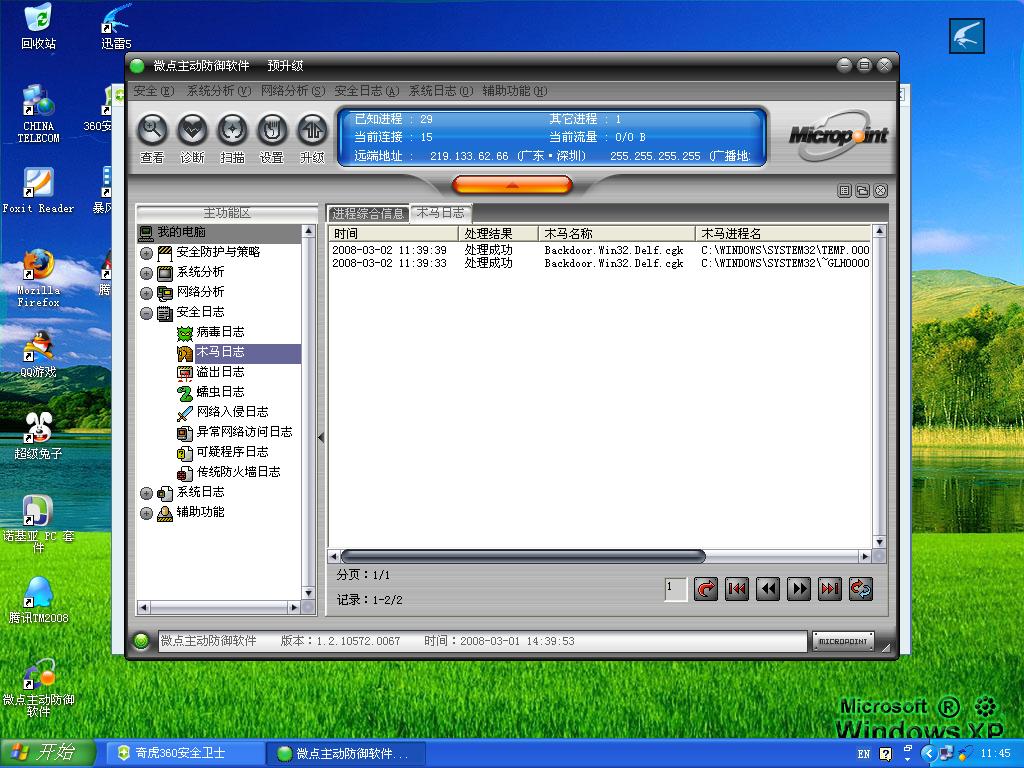Expand the 安全防护与策略 node

click(146, 253)
